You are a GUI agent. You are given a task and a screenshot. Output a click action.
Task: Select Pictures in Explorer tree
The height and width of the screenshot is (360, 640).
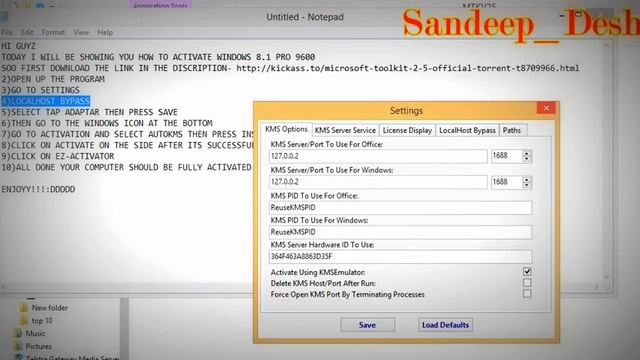coord(38,346)
